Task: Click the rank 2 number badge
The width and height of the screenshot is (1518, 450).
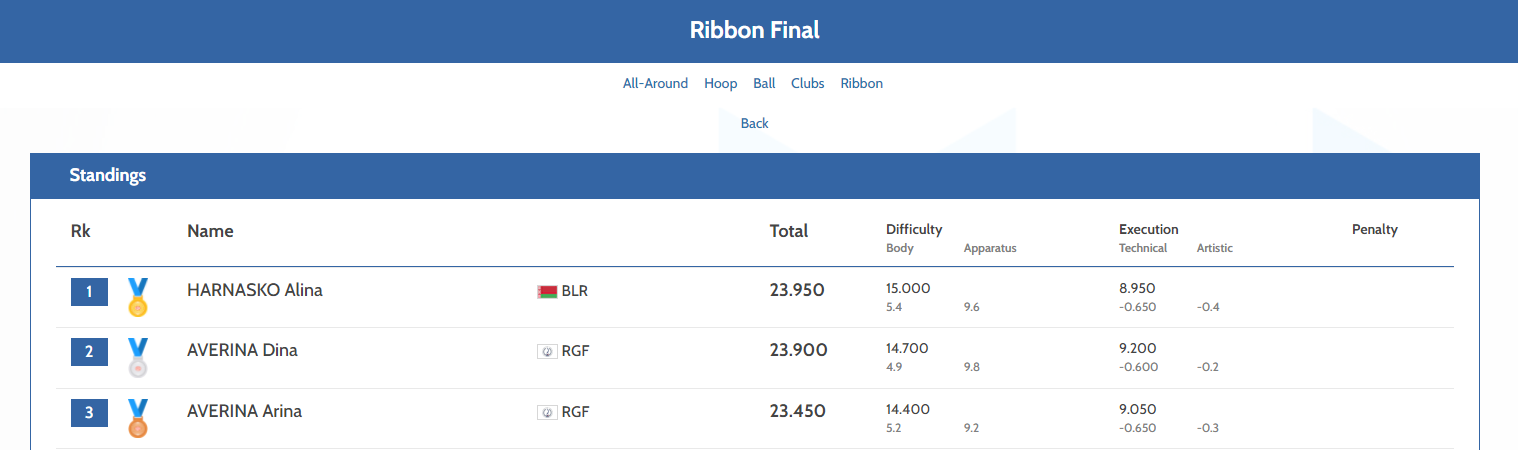Action: (89, 352)
